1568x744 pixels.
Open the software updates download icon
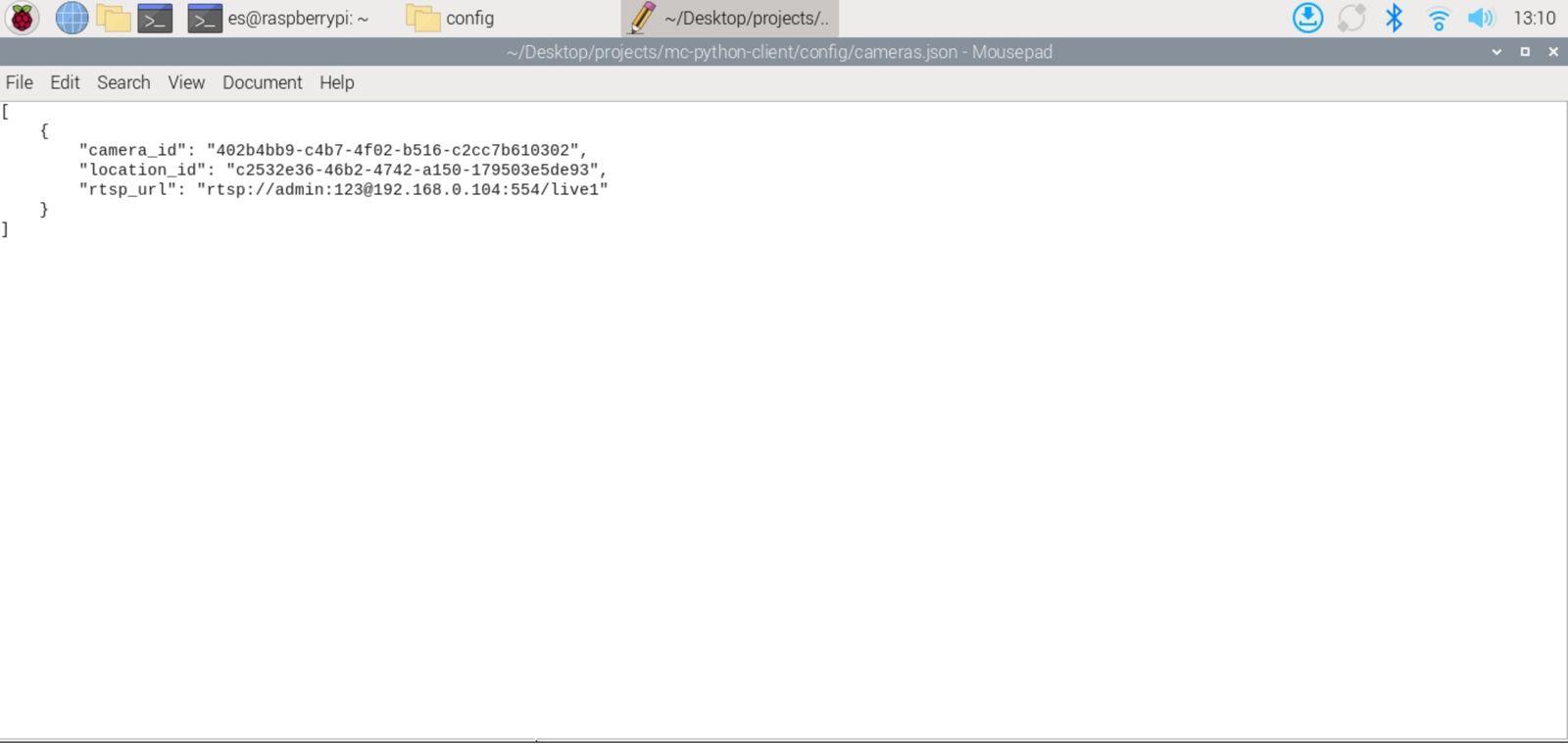pos(1307,18)
